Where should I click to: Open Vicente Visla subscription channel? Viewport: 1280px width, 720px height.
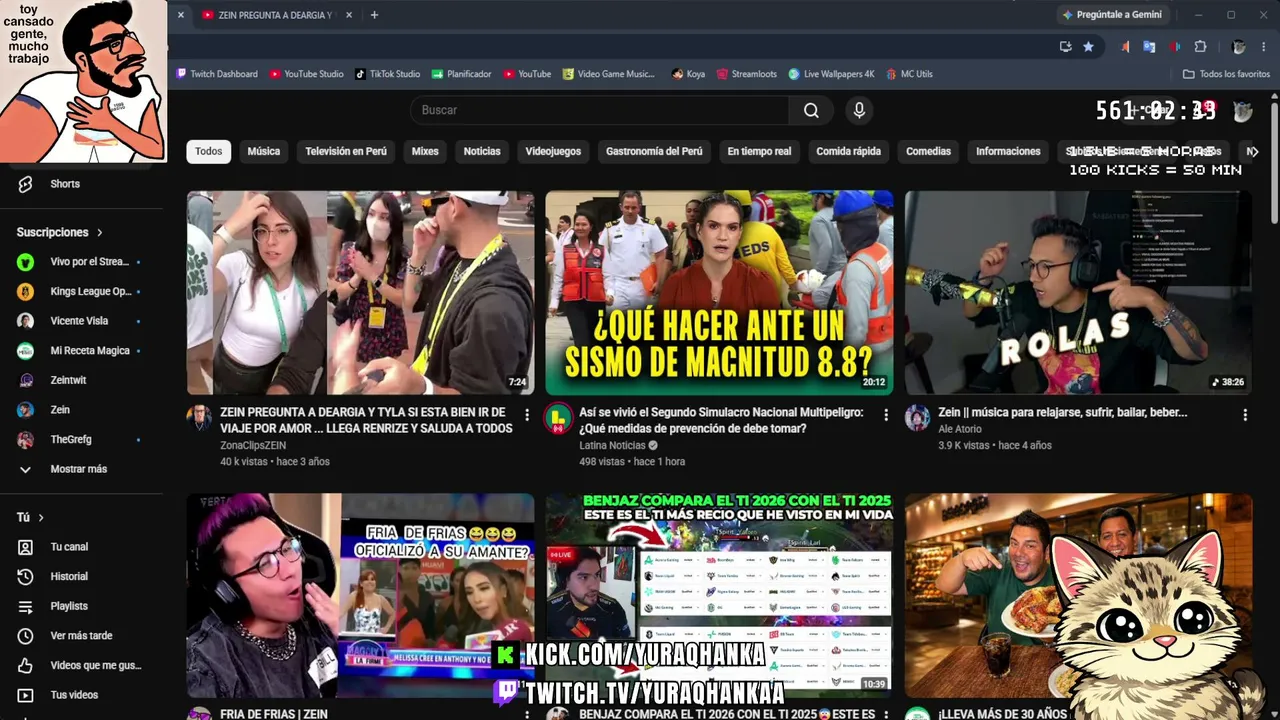(x=81, y=321)
